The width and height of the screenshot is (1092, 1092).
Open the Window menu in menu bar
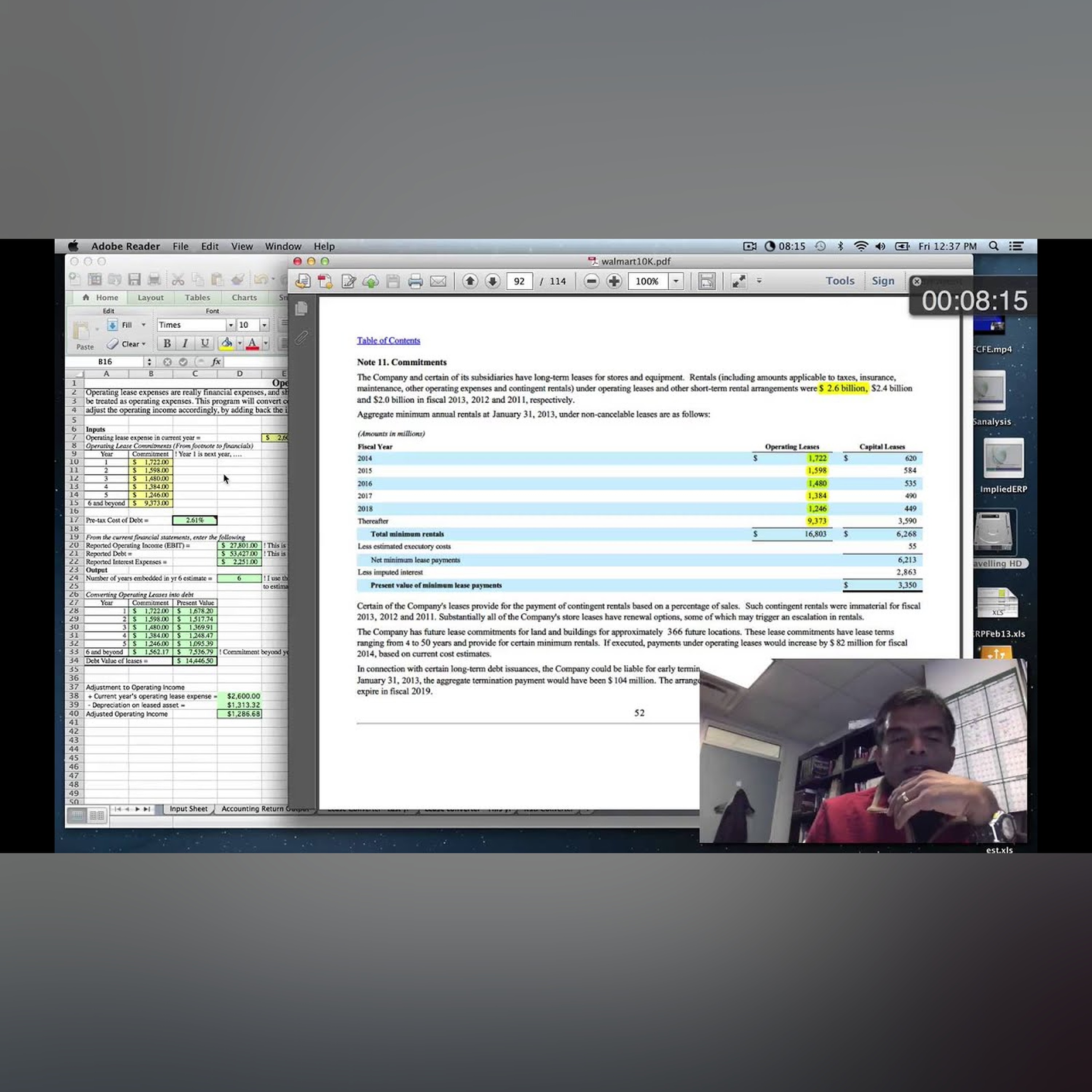click(283, 246)
